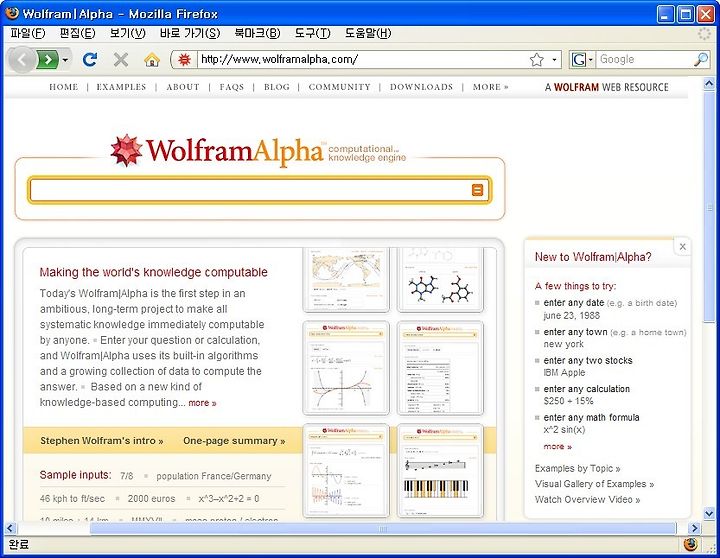
Task: Click the browser Back arrow button
Action: coord(22,59)
